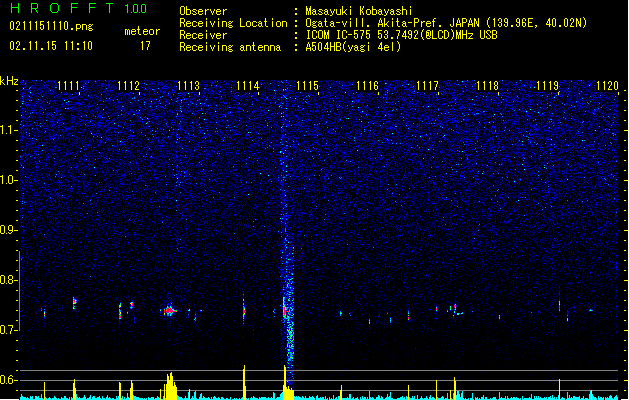Click the 0.8 kHz frequency tick label
The image size is (629, 400).
[9, 280]
